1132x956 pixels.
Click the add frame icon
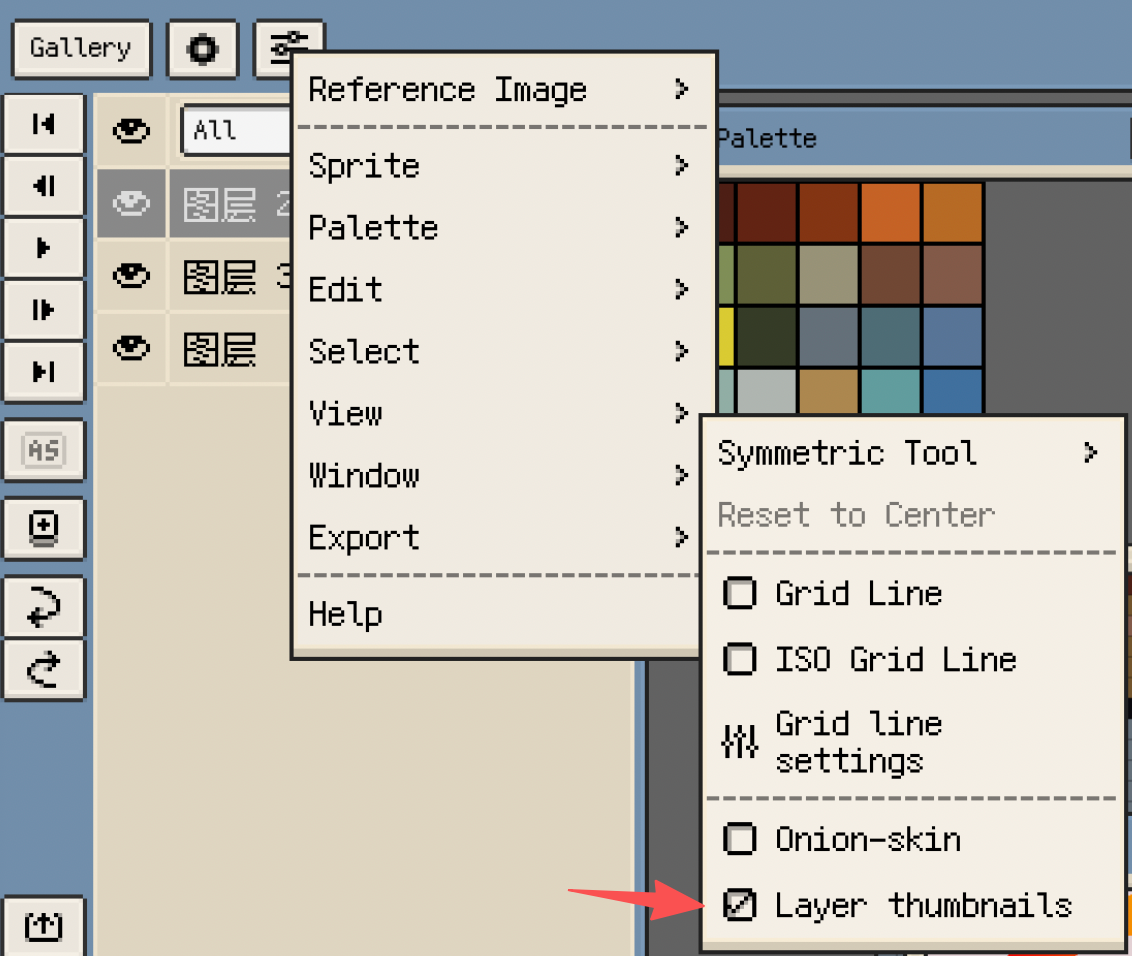tap(44, 527)
